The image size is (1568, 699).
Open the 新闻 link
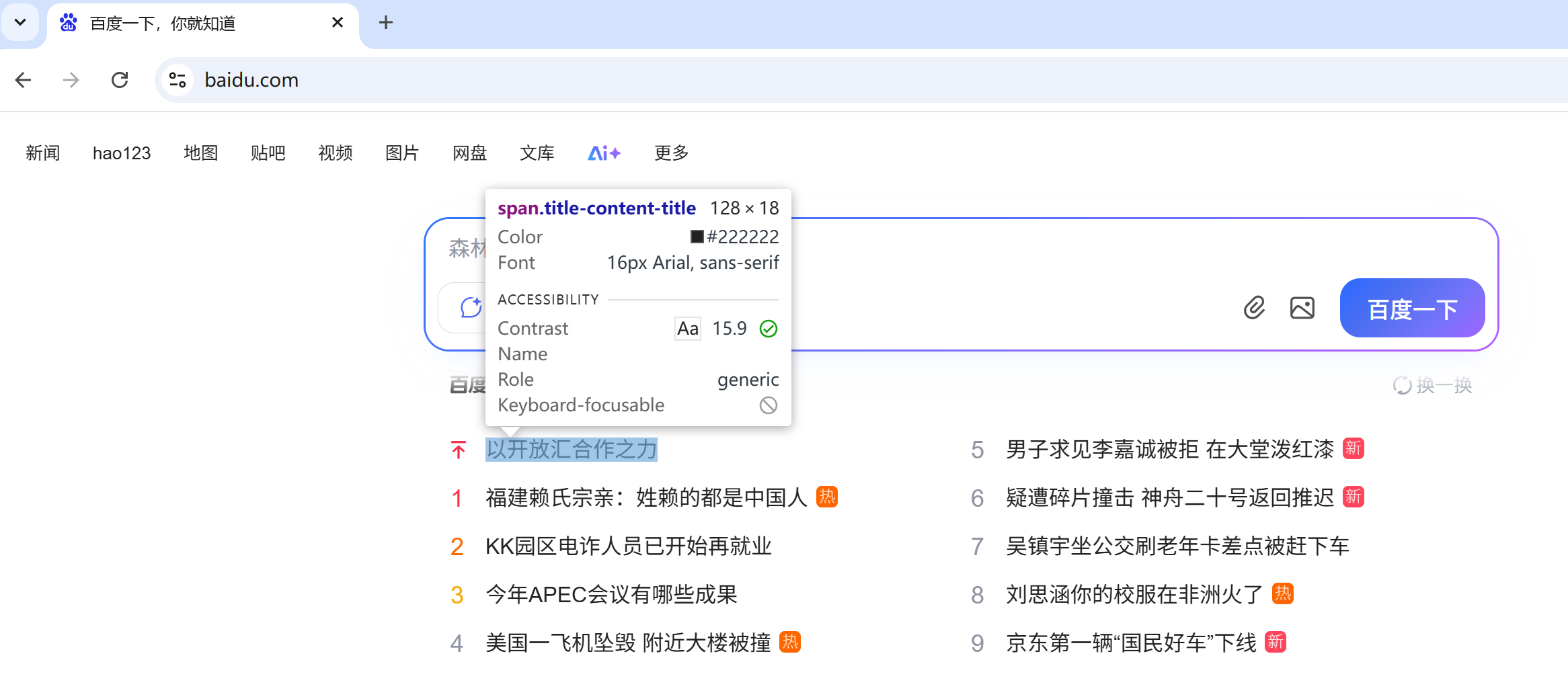tap(43, 153)
